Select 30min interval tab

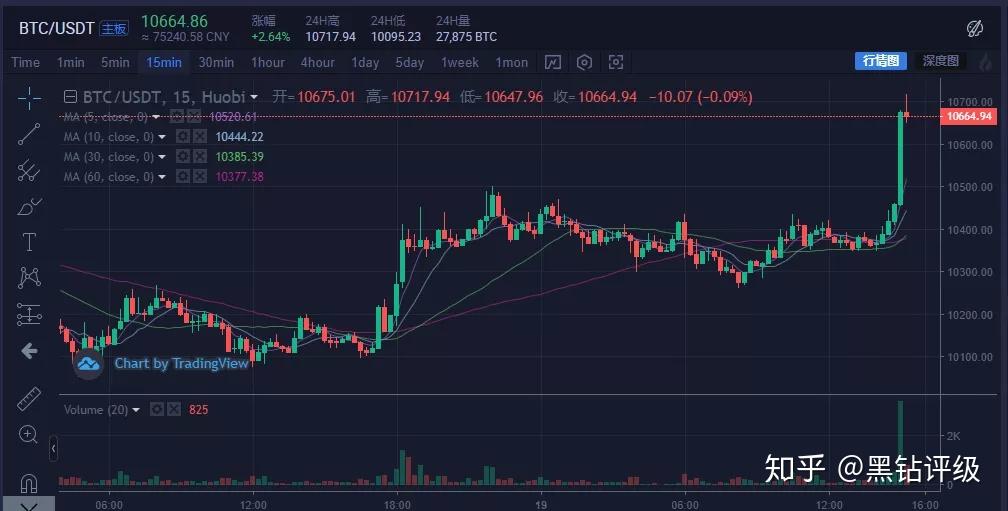click(216, 62)
